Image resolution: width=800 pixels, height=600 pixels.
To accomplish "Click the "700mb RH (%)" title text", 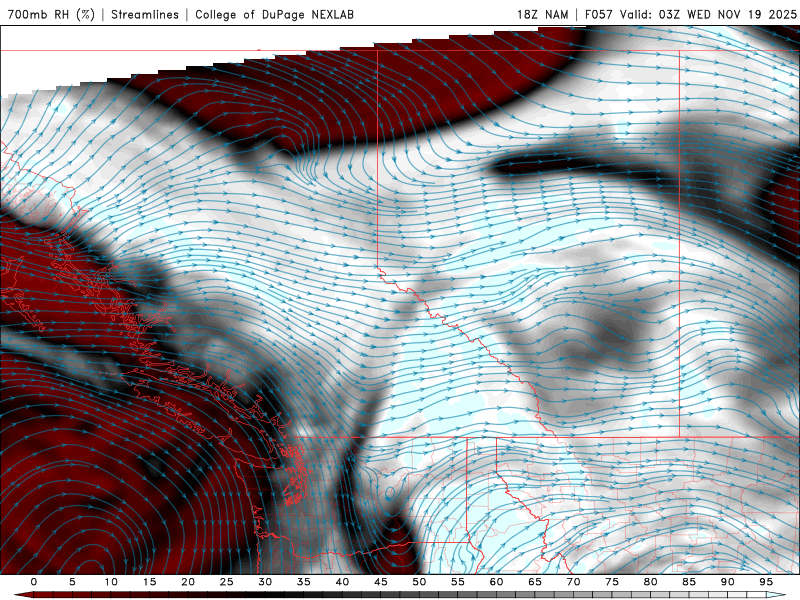I will click(x=51, y=14).
